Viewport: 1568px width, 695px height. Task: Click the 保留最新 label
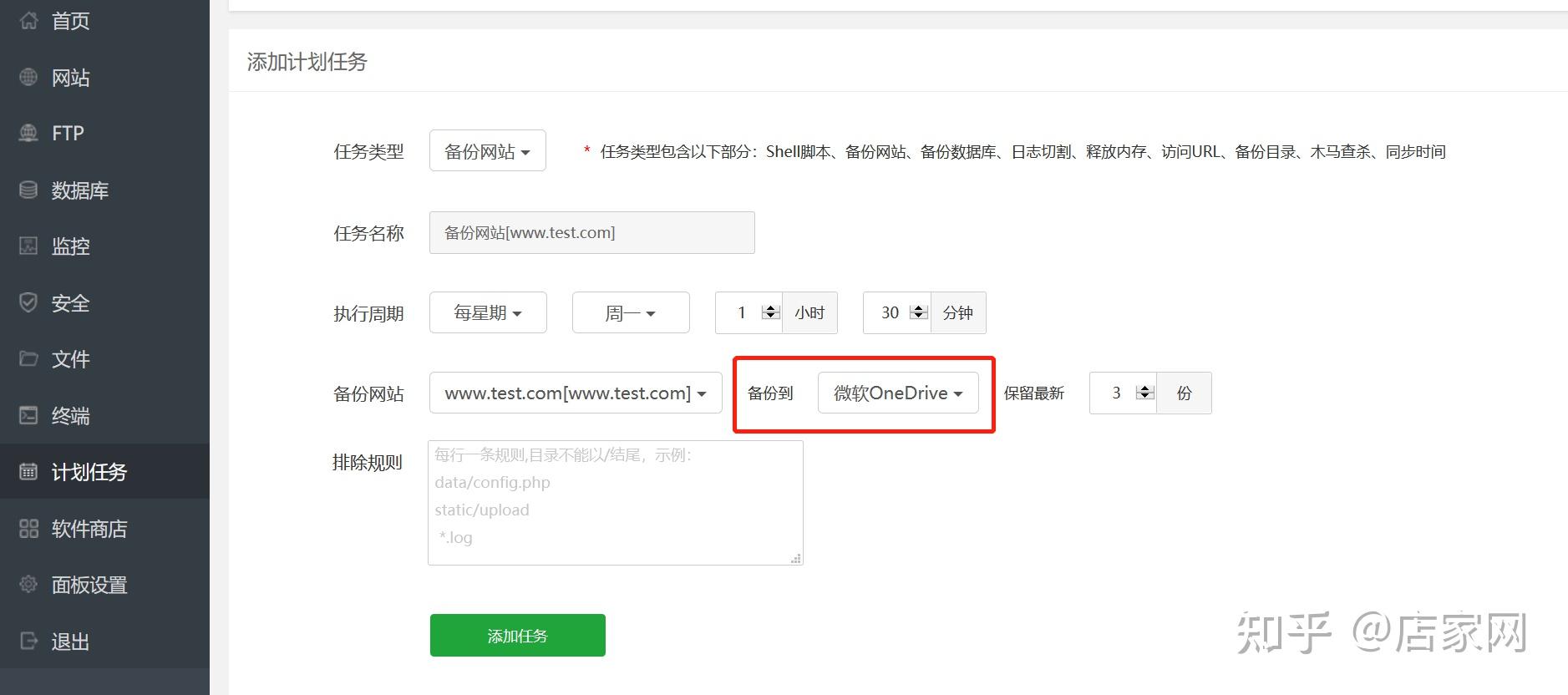pos(1034,393)
